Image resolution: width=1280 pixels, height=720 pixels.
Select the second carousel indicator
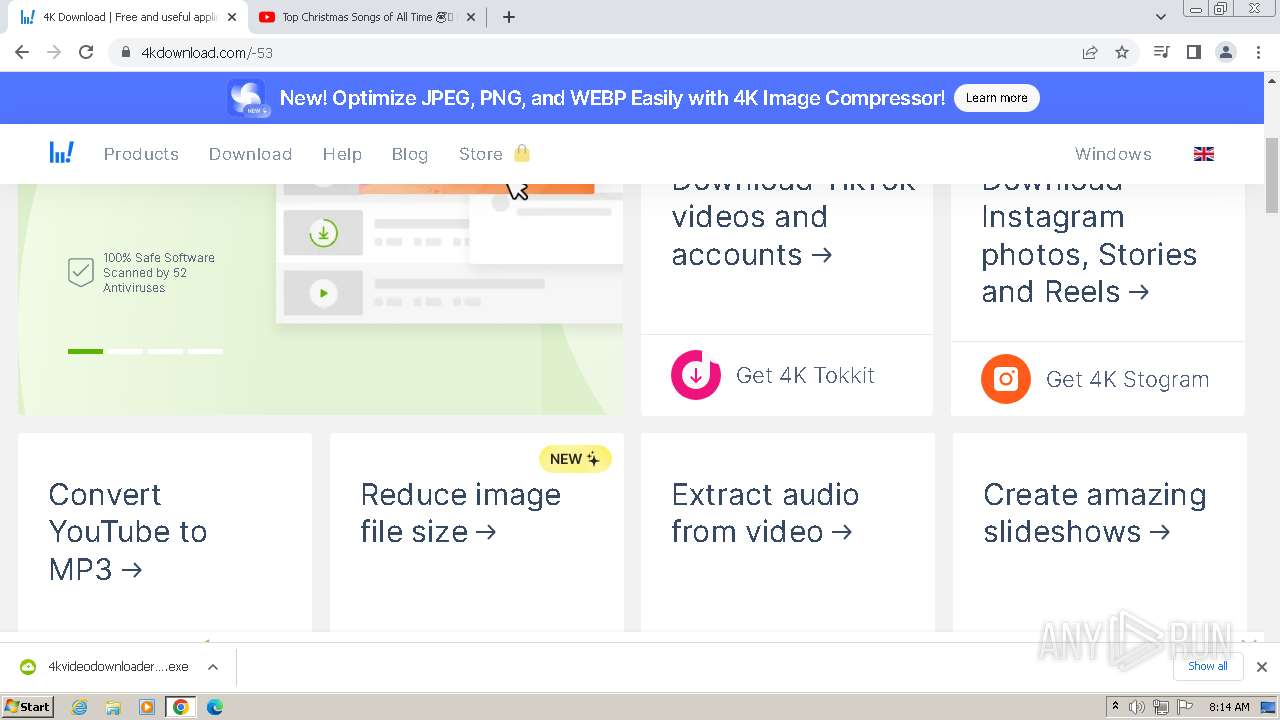125,351
